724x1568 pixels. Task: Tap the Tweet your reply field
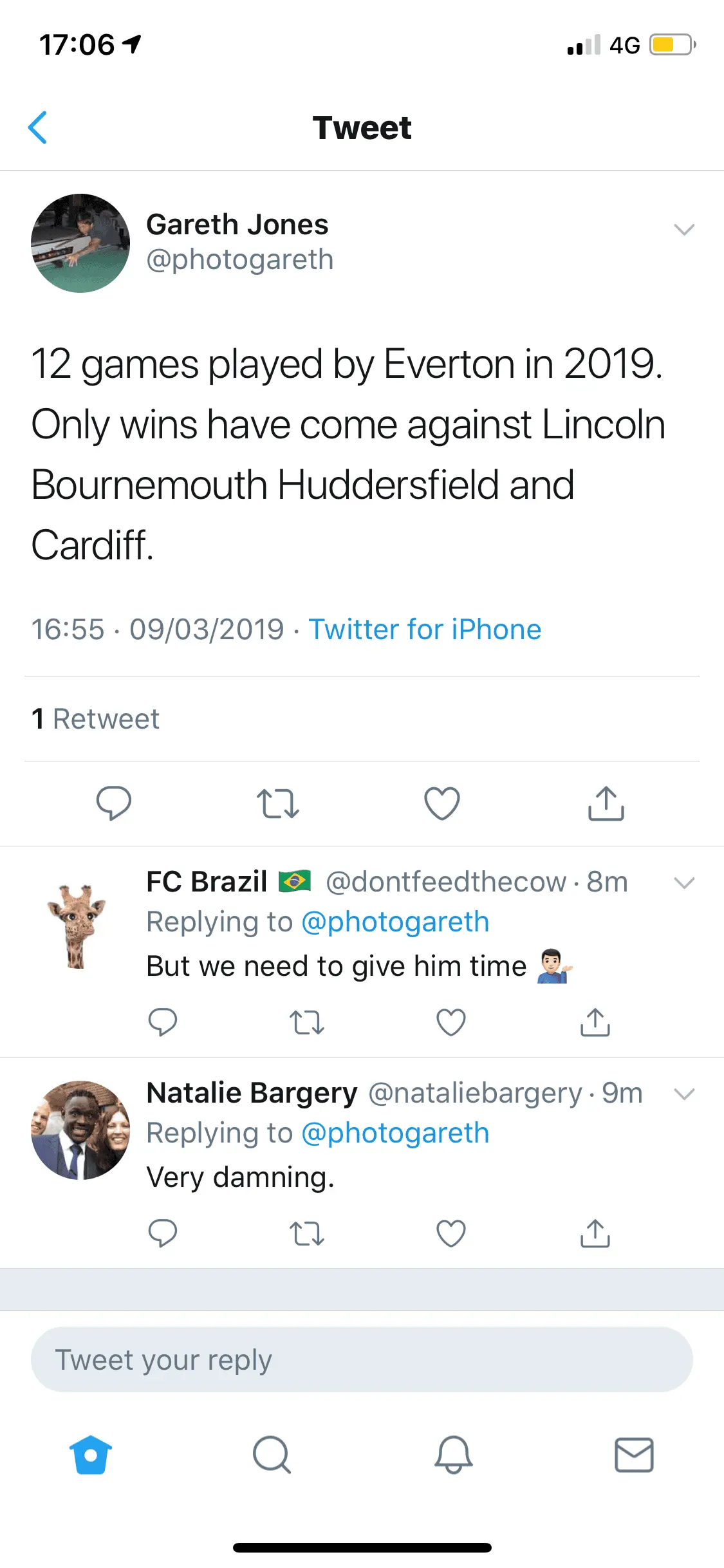click(x=362, y=1359)
